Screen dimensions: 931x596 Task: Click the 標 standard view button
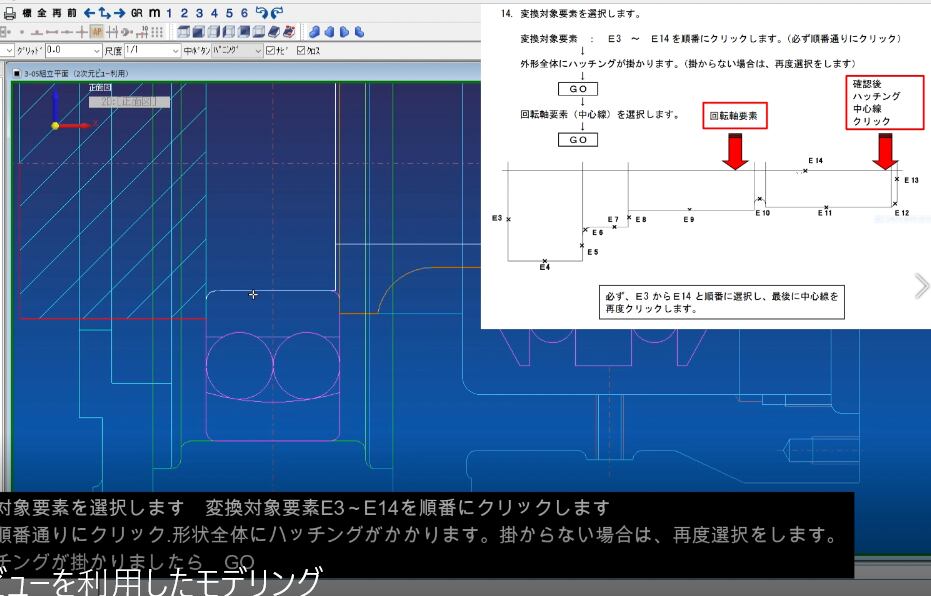click(27, 12)
